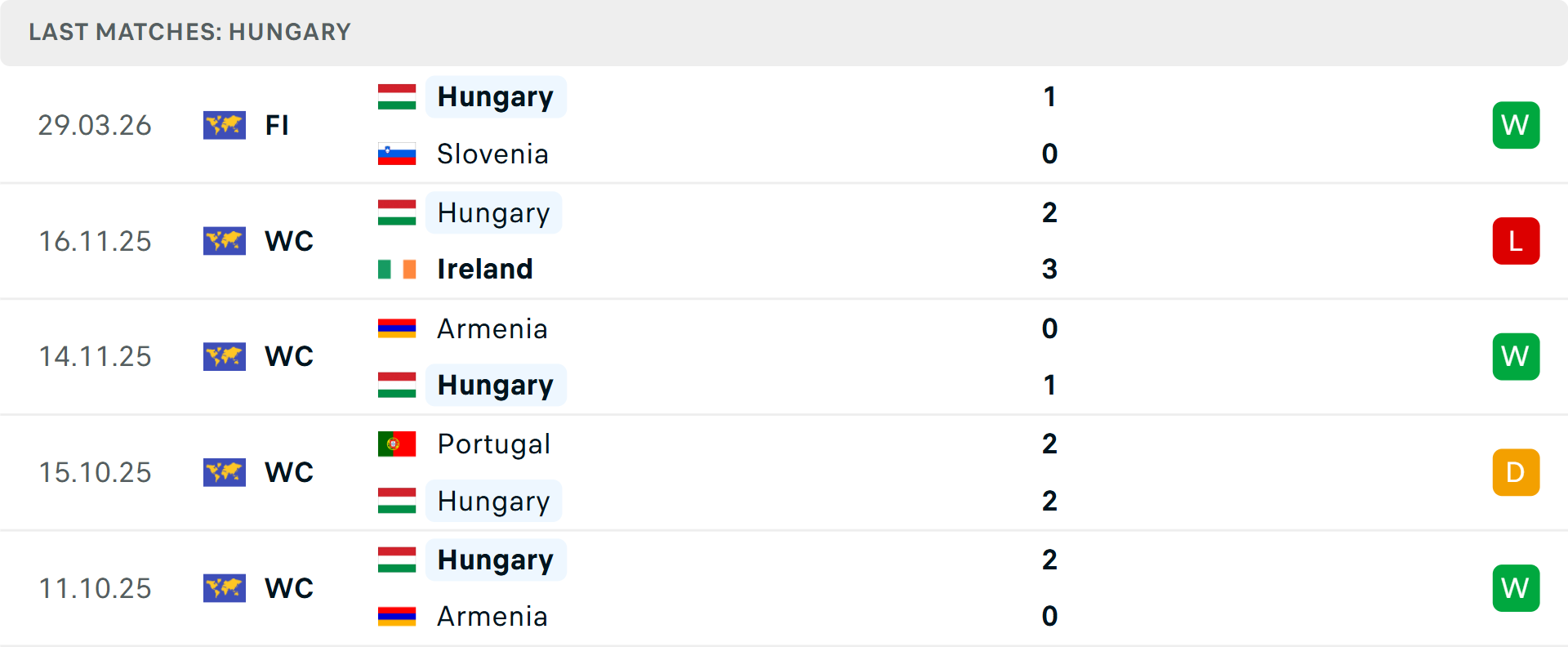Viewport: 1568px width, 647px height.
Task: Click the green W badge for the Slovenia match
Action: (1516, 125)
